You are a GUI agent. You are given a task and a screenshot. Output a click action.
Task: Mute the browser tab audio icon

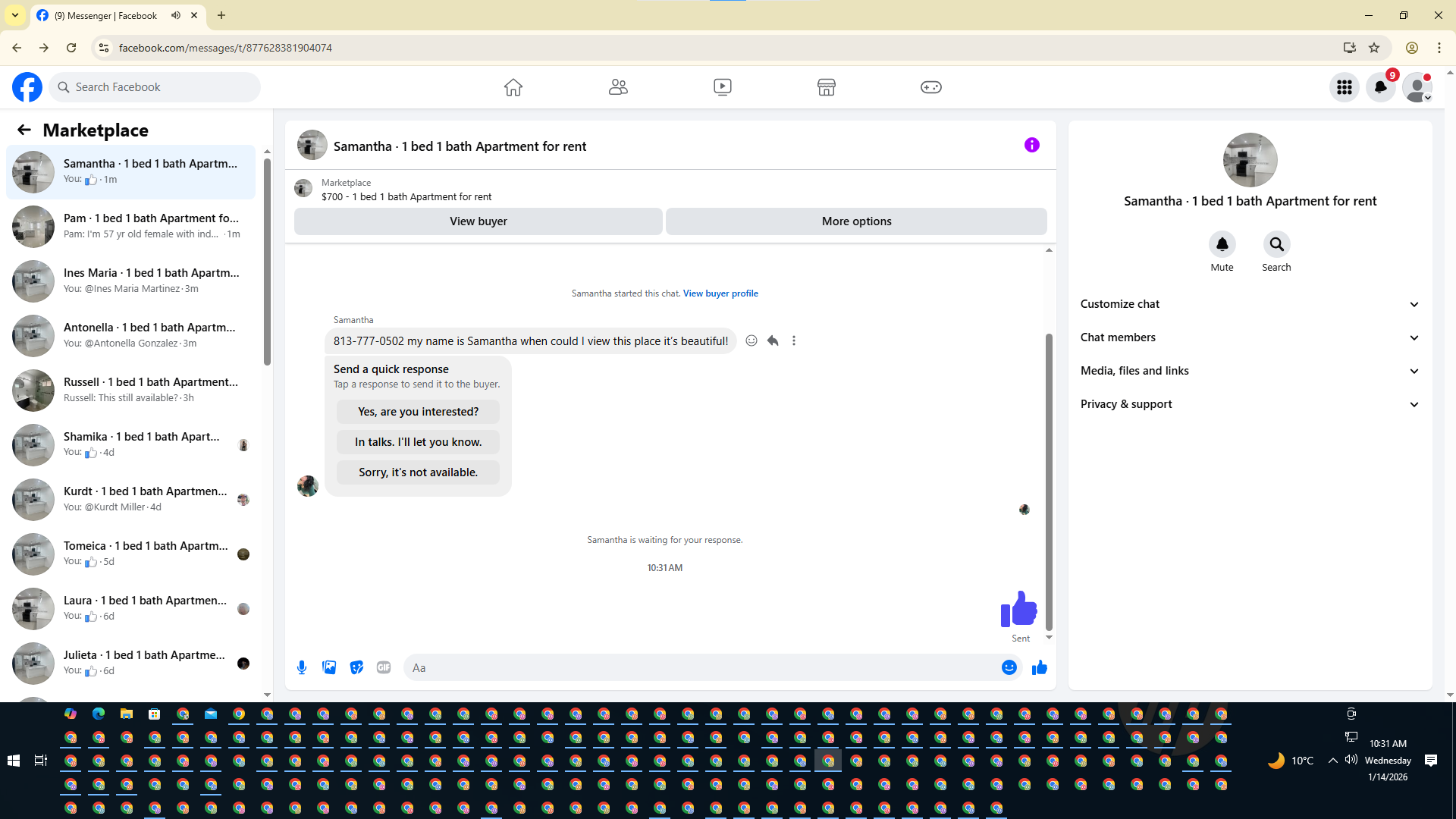[176, 15]
